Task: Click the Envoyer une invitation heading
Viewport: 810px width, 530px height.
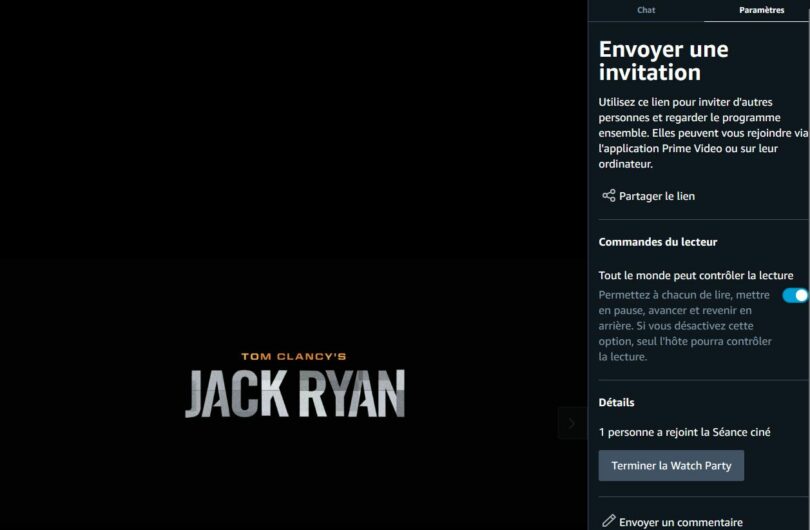Action: [663, 60]
